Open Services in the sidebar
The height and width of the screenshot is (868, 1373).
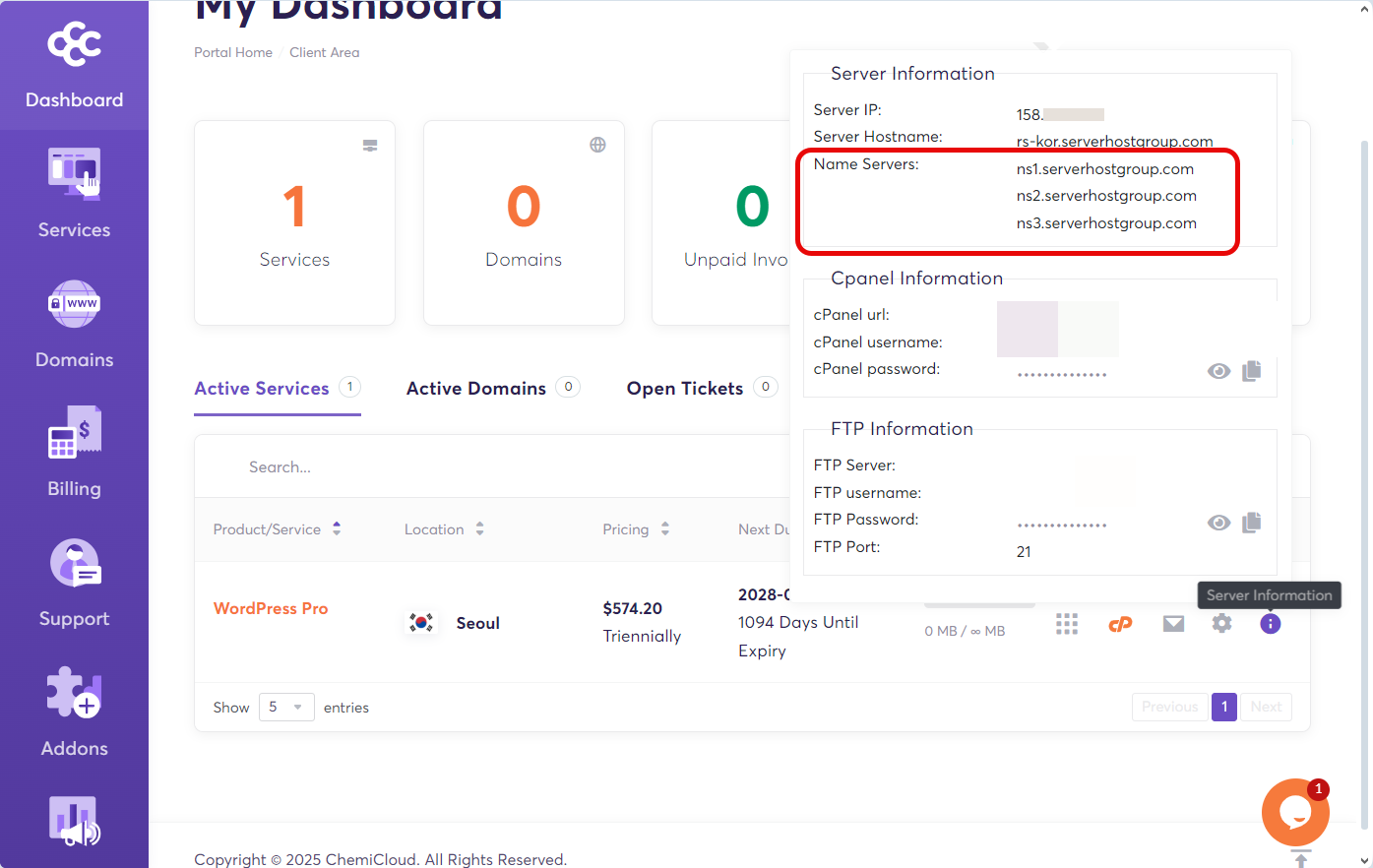[x=74, y=194]
